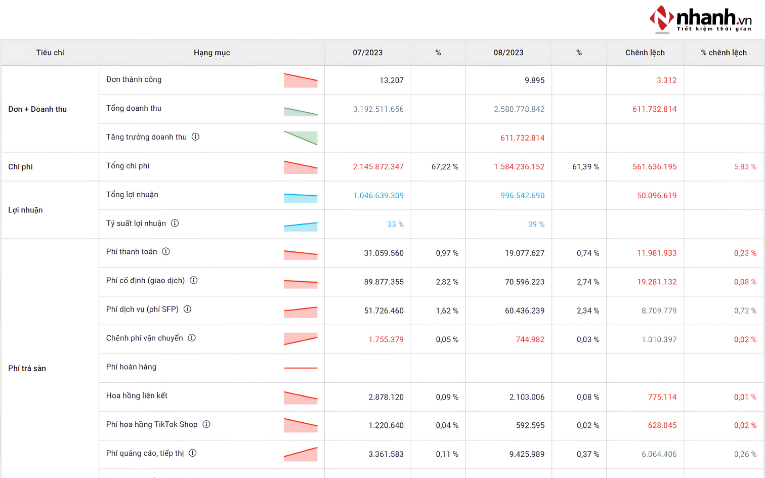Click the Tổng lợi nhuận blue sparkline chart
Image resolution: width=765 pixels, height=478 pixels.
coord(301,198)
